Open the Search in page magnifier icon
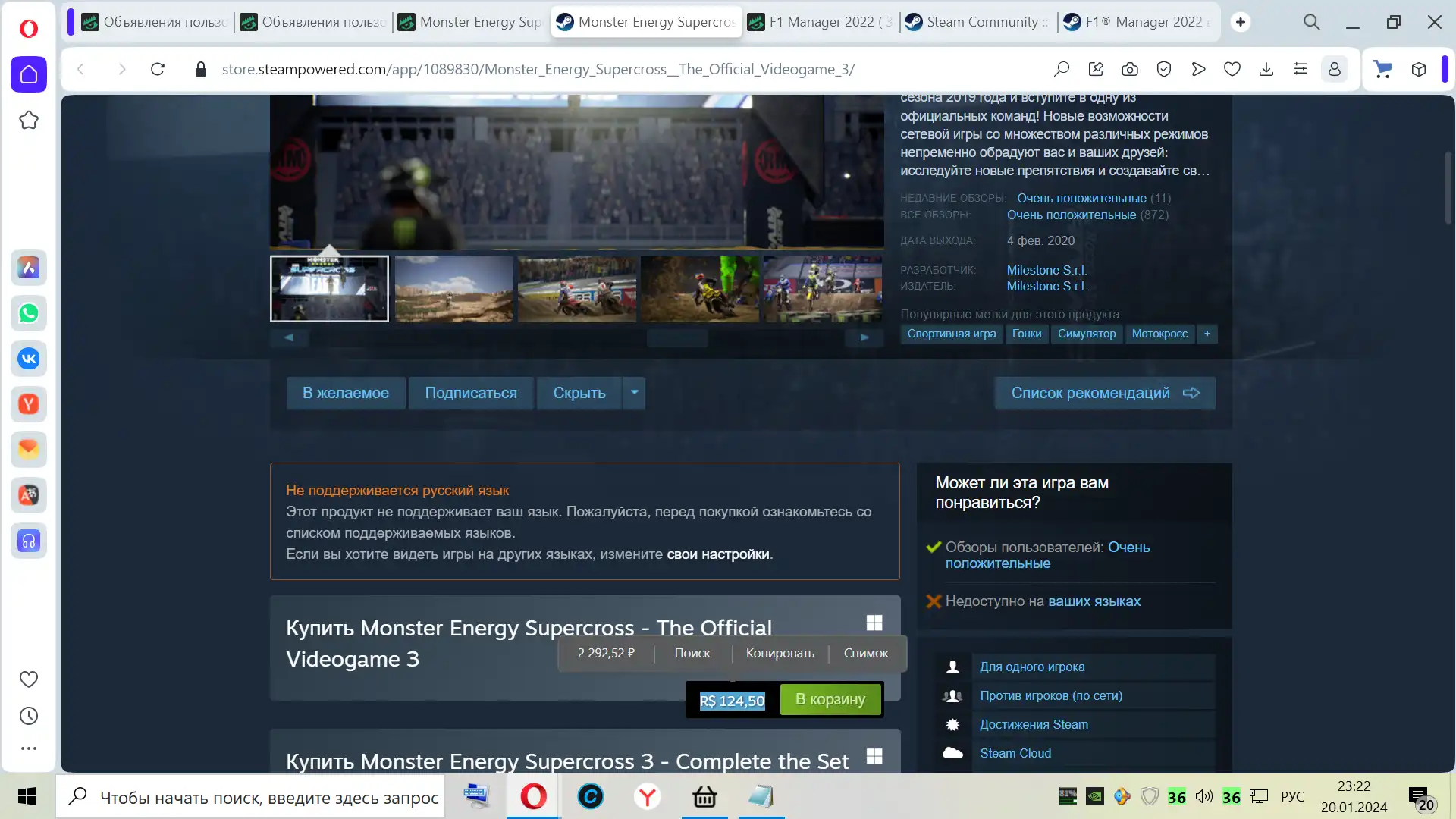 coord(1062,69)
